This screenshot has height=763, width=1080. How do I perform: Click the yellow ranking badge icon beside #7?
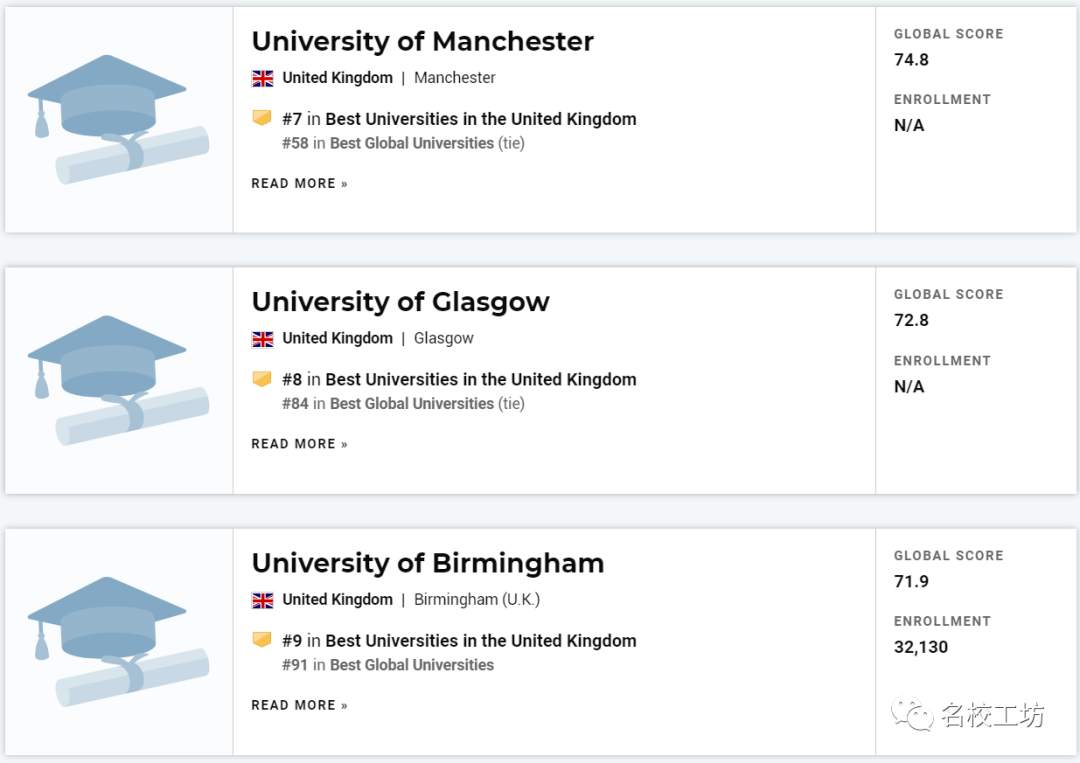click(262, 118)
